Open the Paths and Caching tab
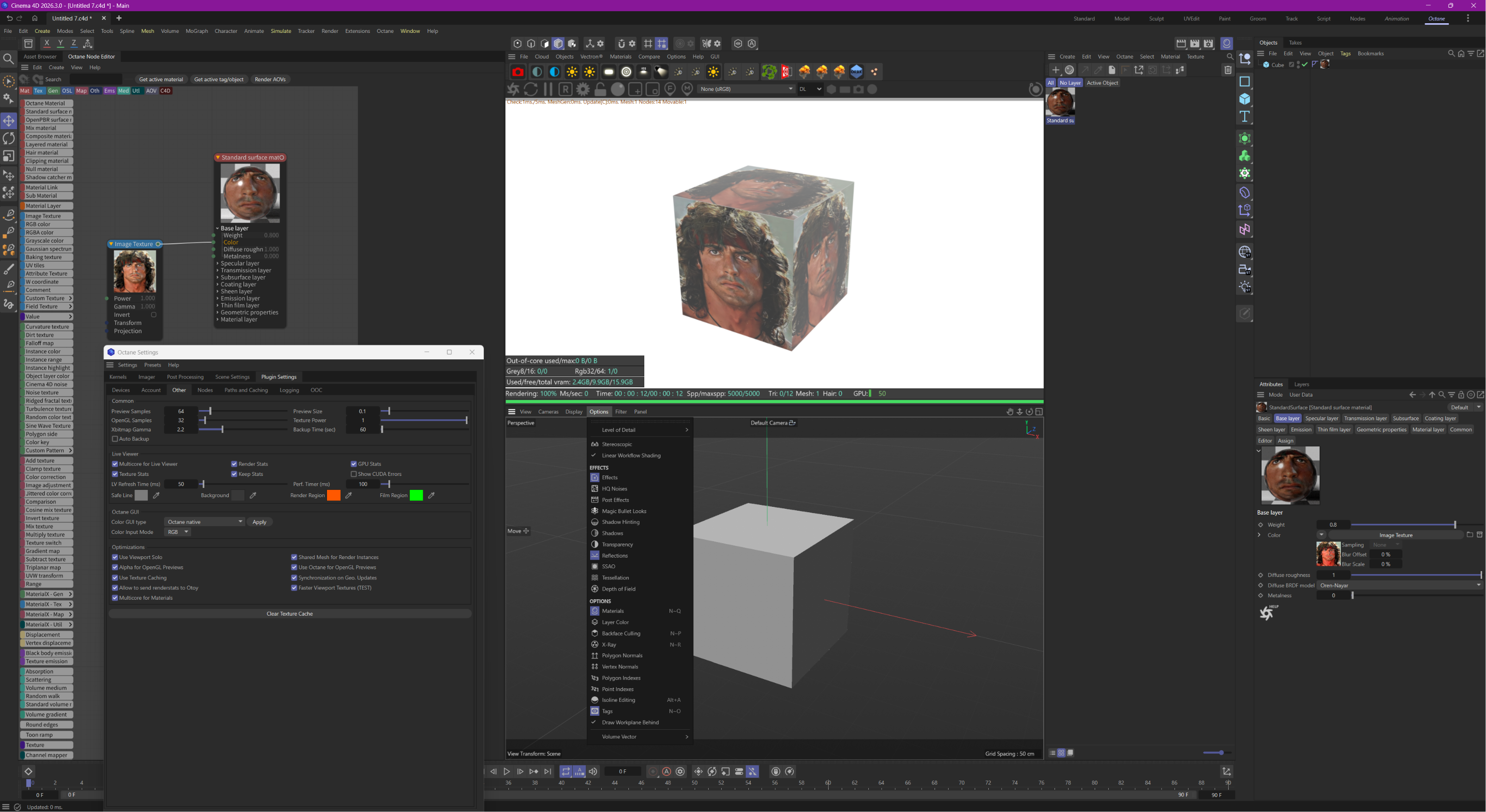This screenshot has width=1486, height=812. point(246,390)
